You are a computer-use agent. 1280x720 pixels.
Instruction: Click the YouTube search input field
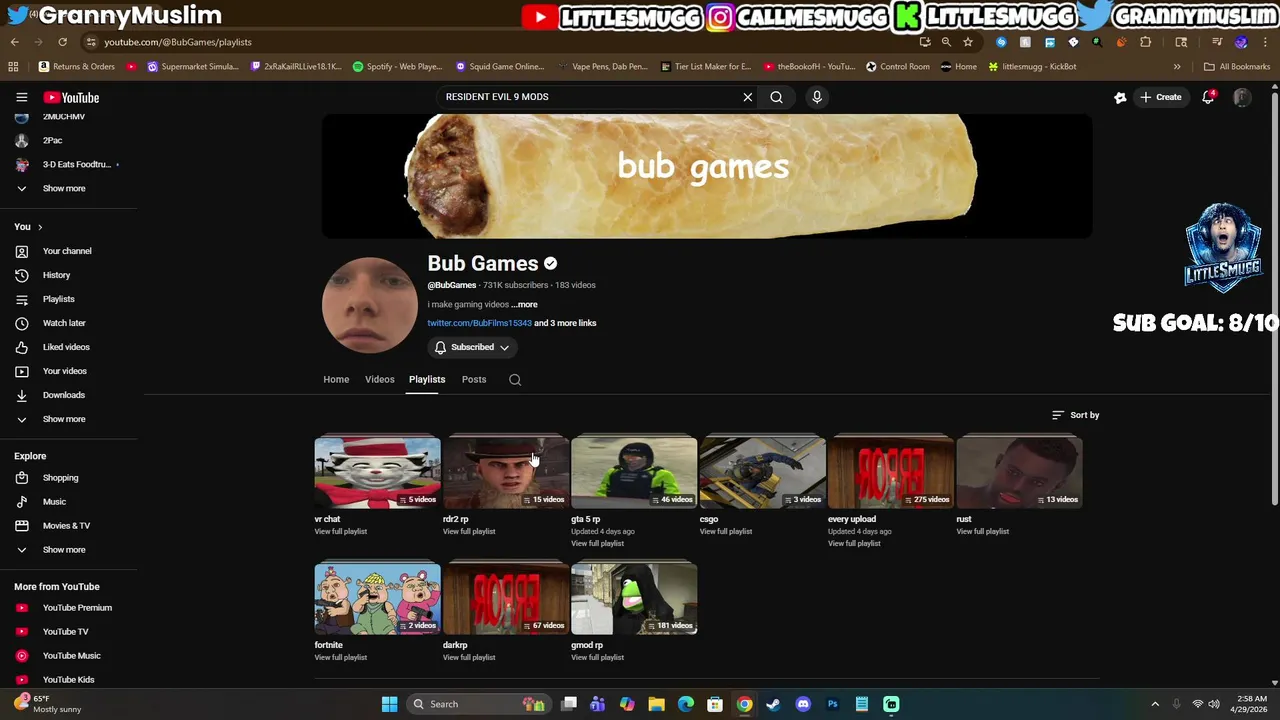[x=590, y=97]
